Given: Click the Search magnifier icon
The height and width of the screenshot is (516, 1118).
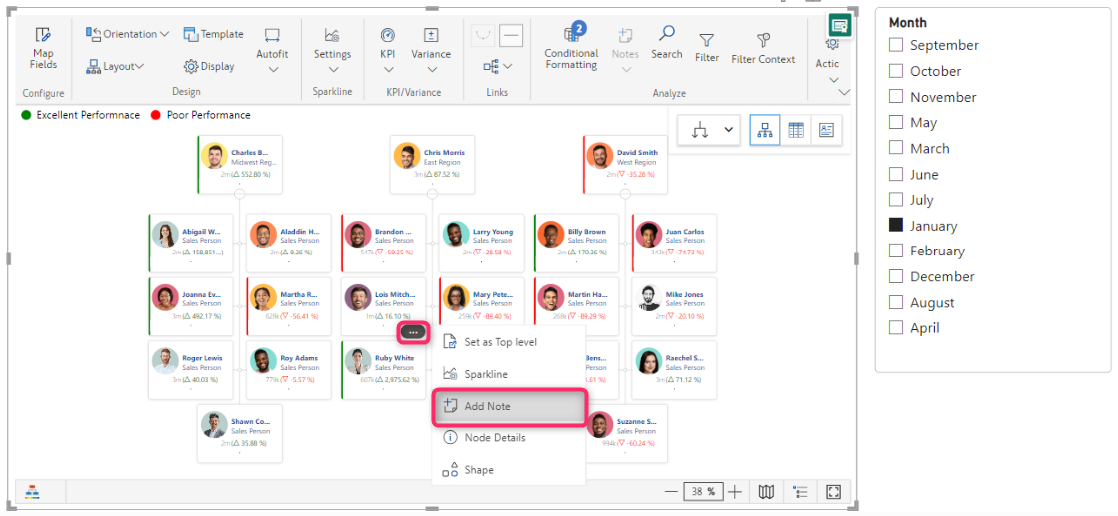Looking at the screenshot, I should tap(666, 42).
